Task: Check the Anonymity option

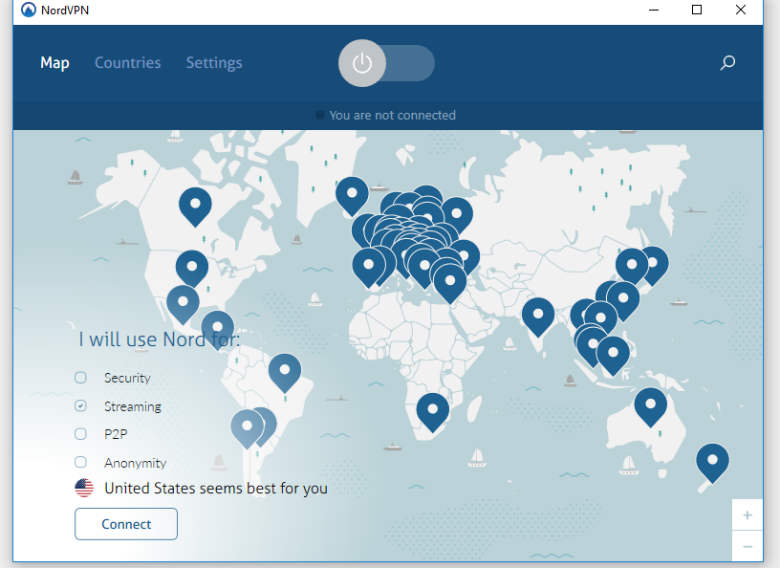Action: [x=81, y=462]
